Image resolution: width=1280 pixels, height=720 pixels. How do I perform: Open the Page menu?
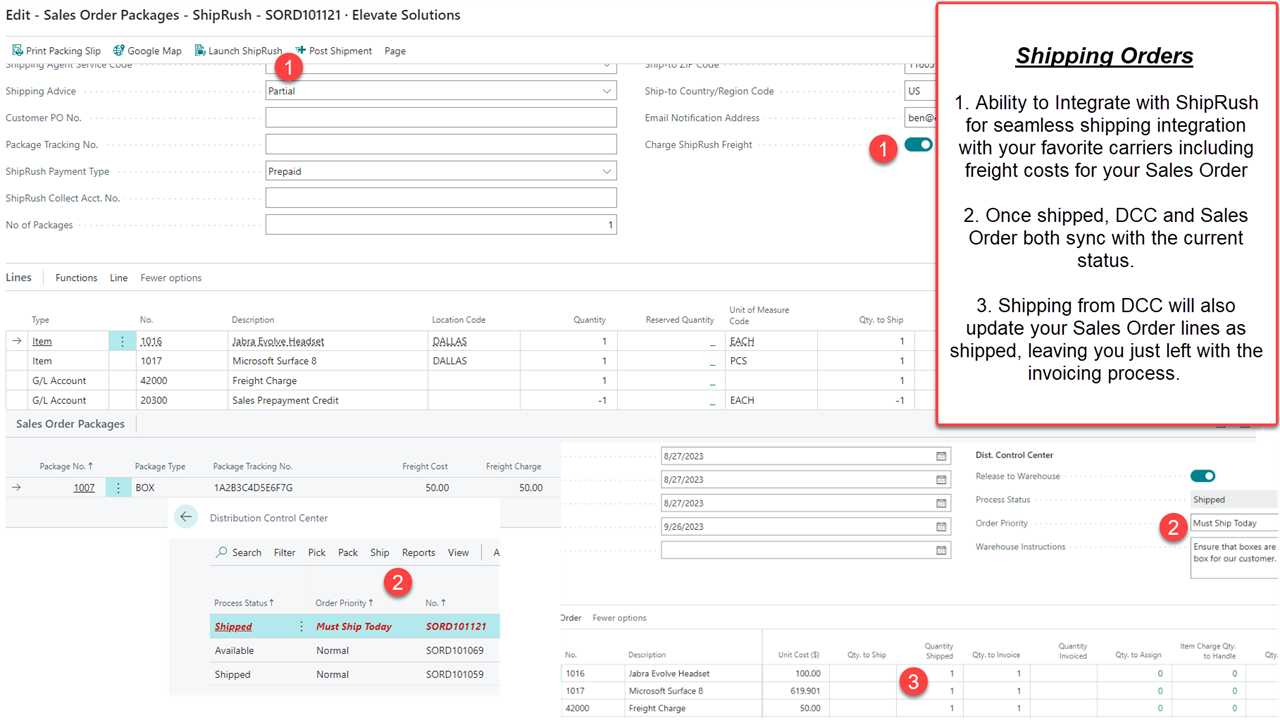click(395, 51)
